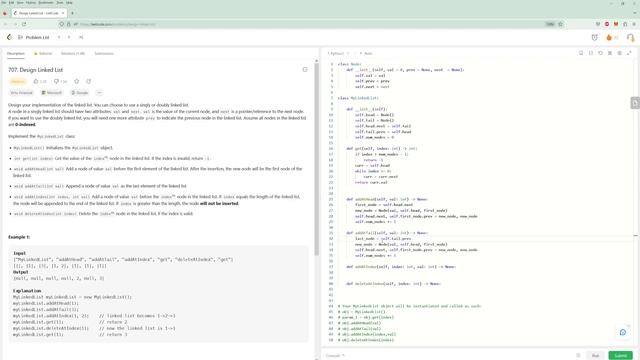The image size is (640, 360).
Task: Open the Python language dropdown
Action: (338, 53)
